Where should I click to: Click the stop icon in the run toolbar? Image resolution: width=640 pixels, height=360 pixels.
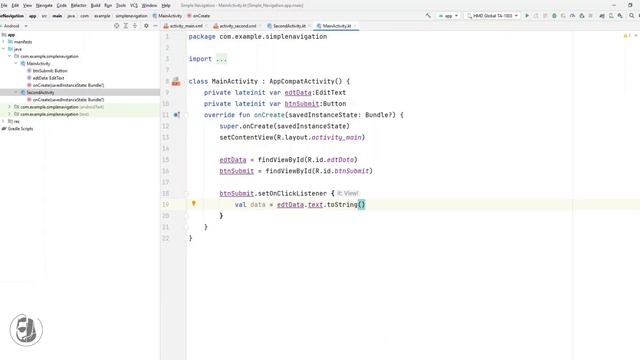(x=591, y=16)
